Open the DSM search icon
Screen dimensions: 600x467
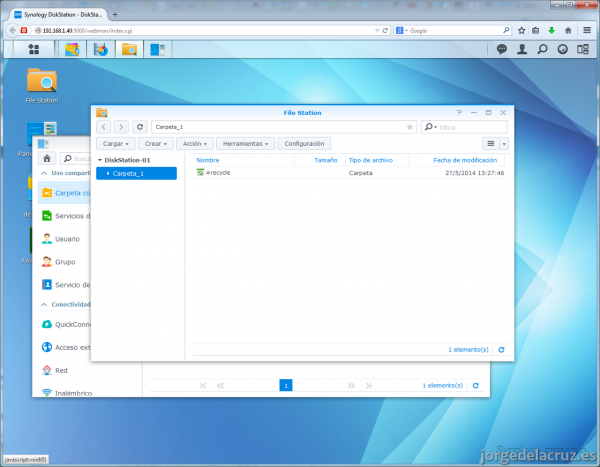point(542,49)
